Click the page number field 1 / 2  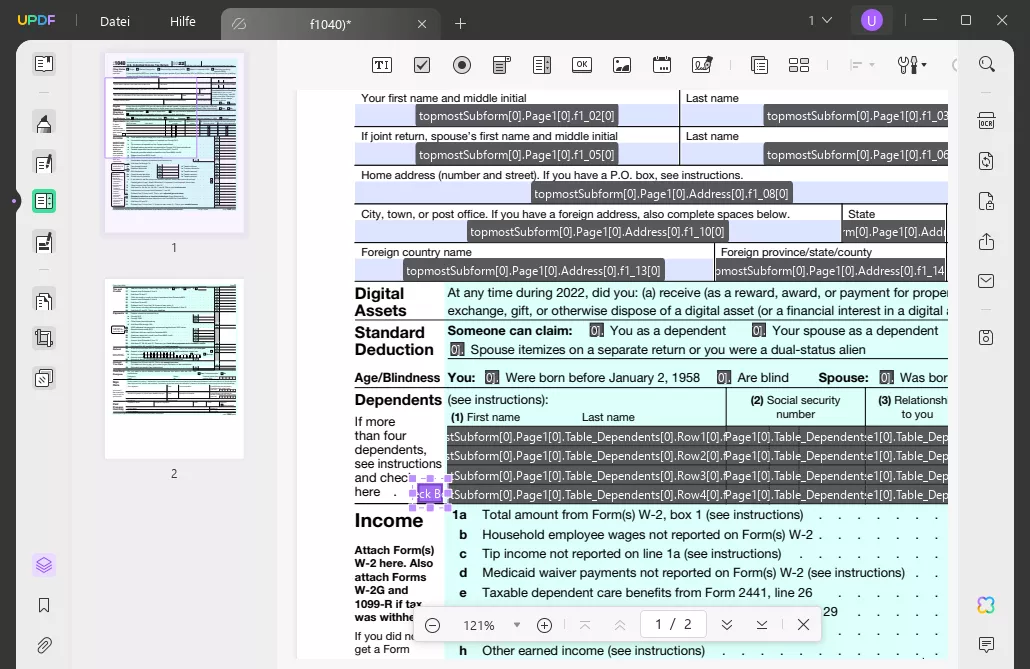click(673, 624)
